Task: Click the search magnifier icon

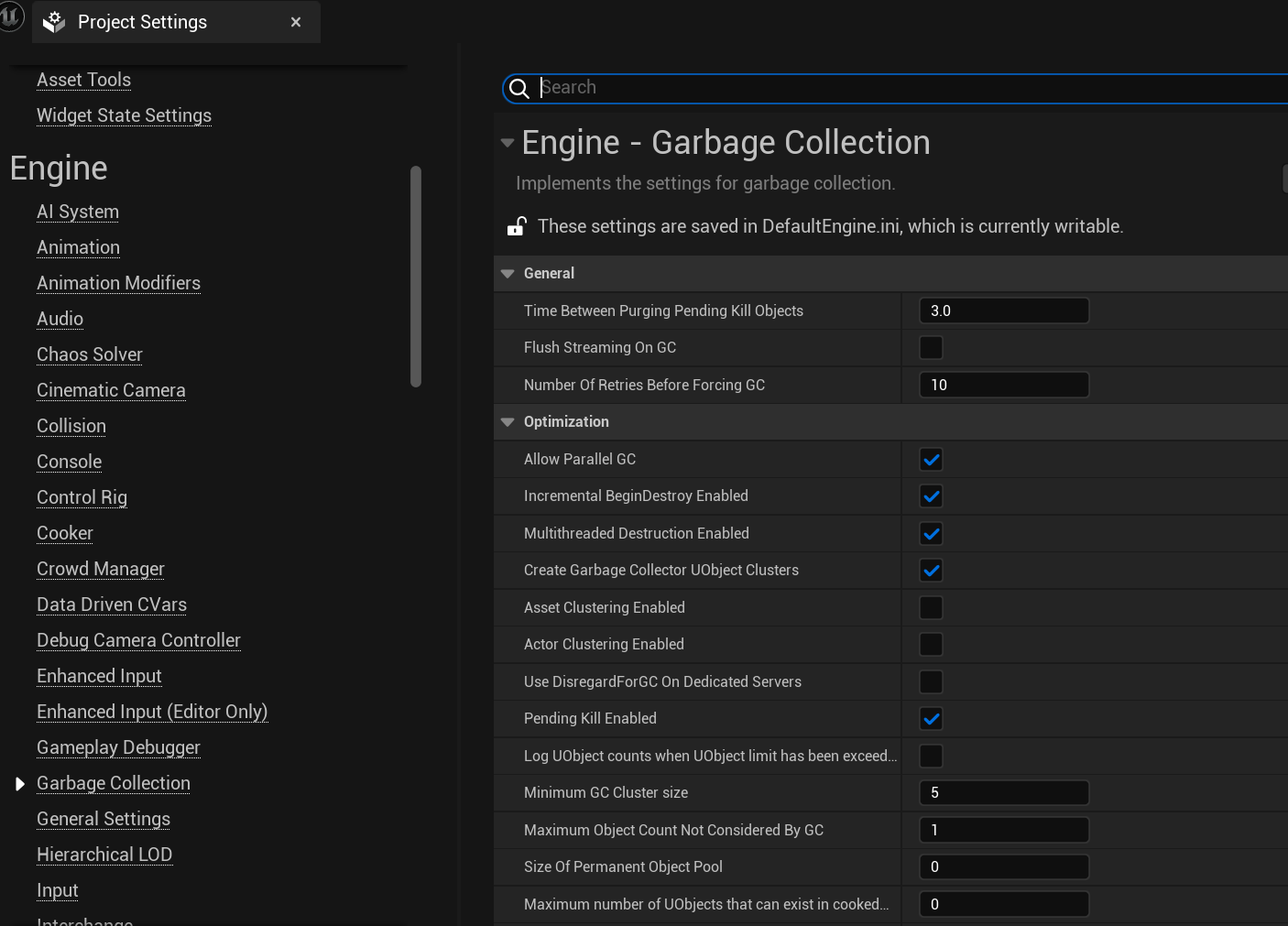Action: pyautogui.click(x=519, y=88)
